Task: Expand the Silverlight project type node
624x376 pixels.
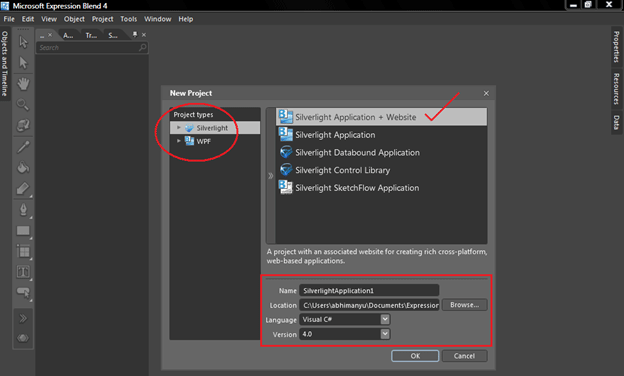Action: [x=179, y=128]
